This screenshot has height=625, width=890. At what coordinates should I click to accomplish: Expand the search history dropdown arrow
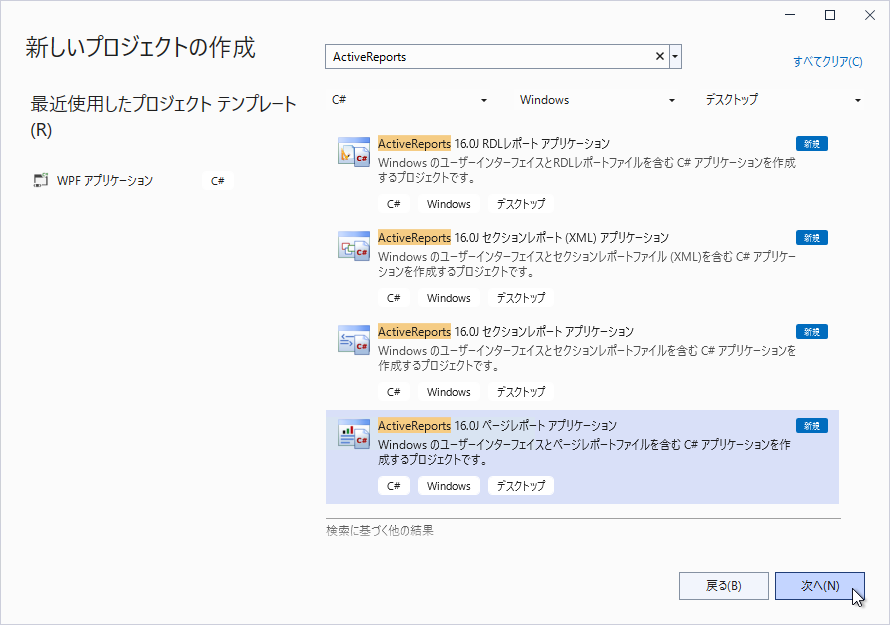click(676, 57)
